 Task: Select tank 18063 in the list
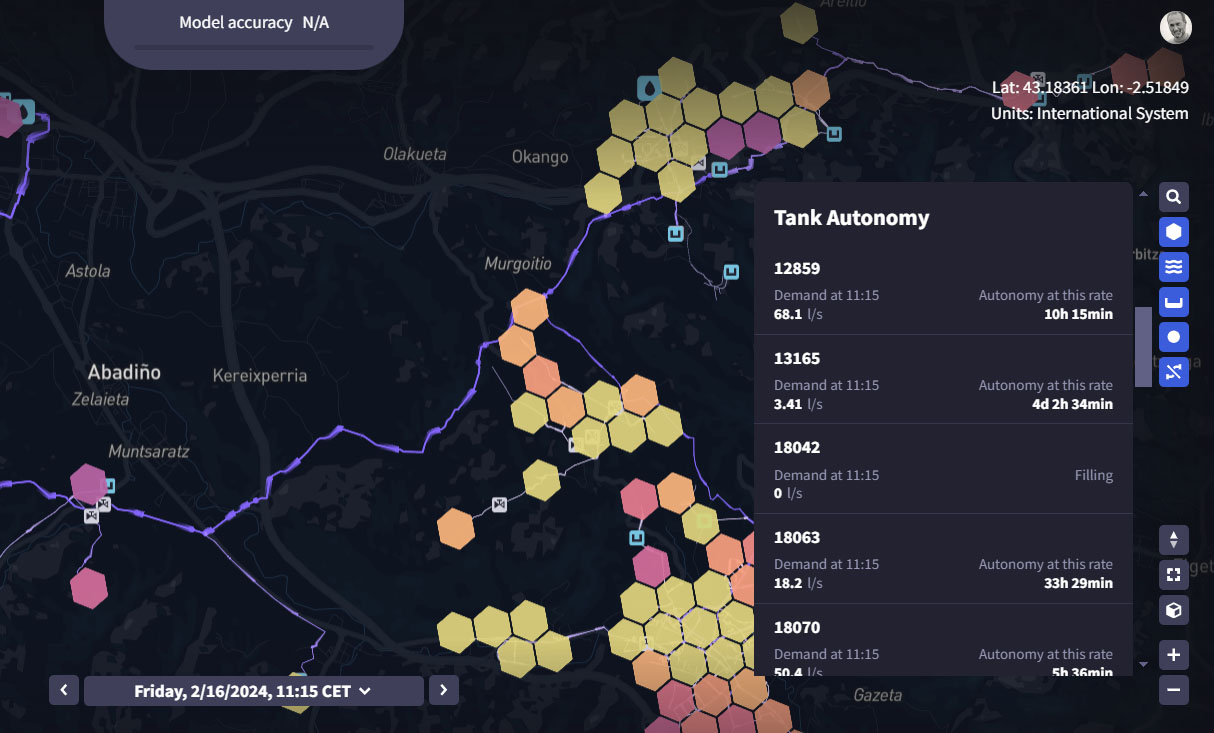click(942, 559)
